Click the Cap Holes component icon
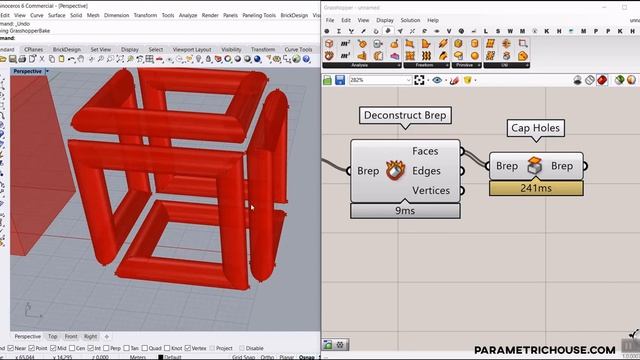This screenshot has height=360, width=640. (x=535, y=165)
